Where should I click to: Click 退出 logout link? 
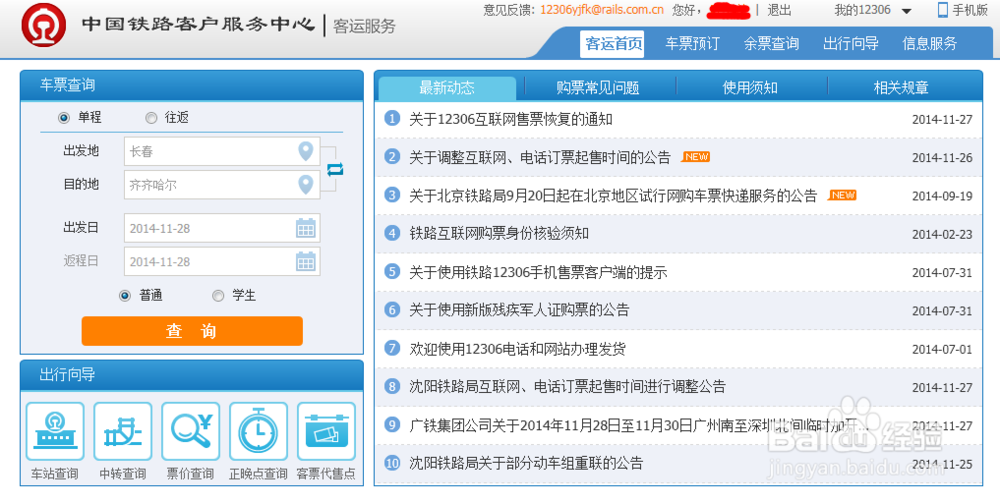point(779,10)
